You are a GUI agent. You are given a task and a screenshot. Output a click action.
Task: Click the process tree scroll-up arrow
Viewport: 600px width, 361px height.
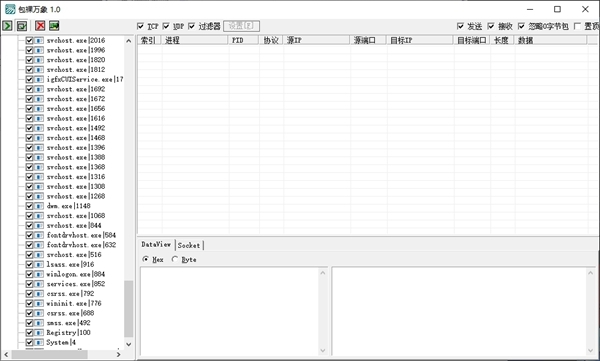129,41
